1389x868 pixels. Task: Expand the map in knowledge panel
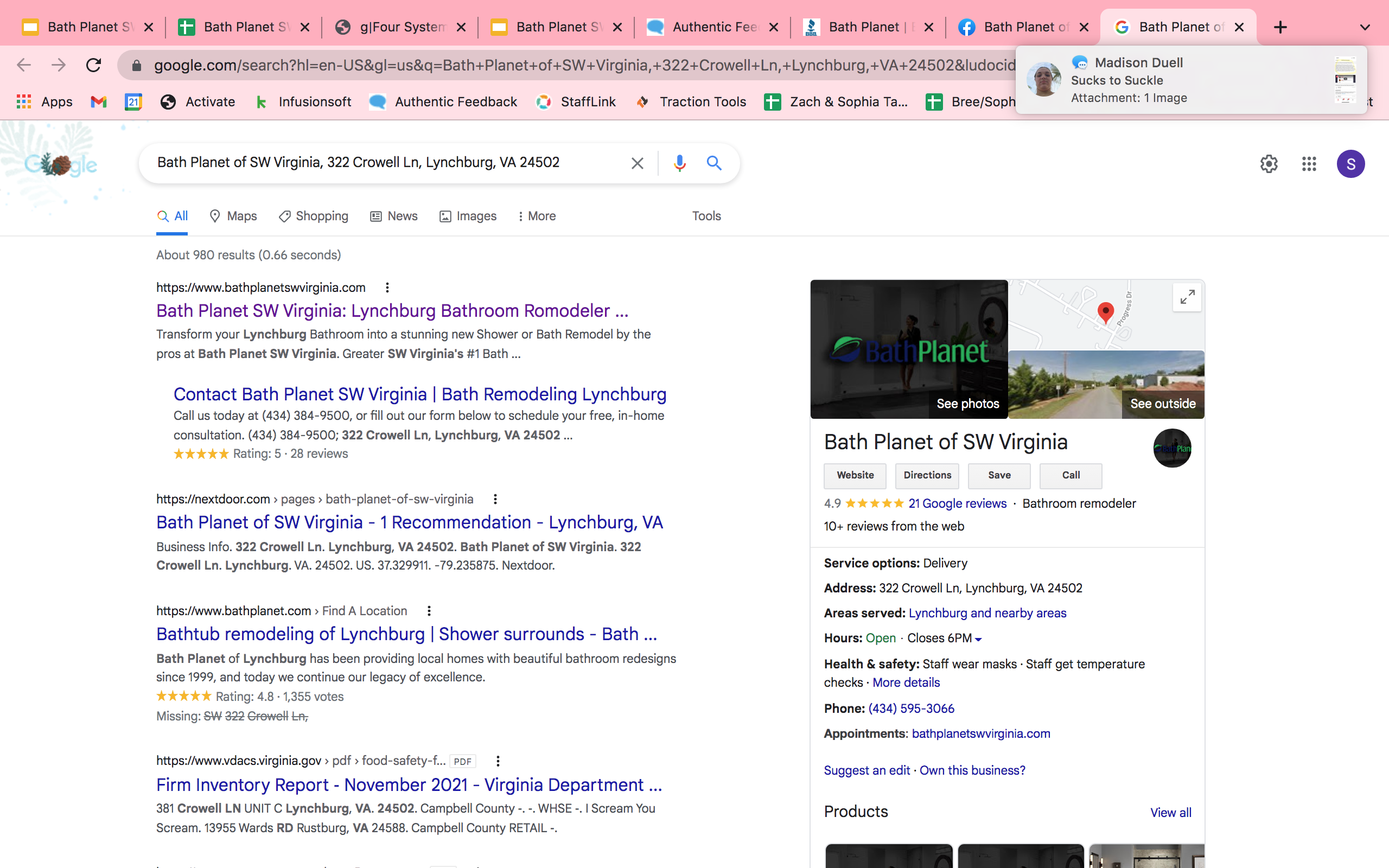click(1187, 297)
